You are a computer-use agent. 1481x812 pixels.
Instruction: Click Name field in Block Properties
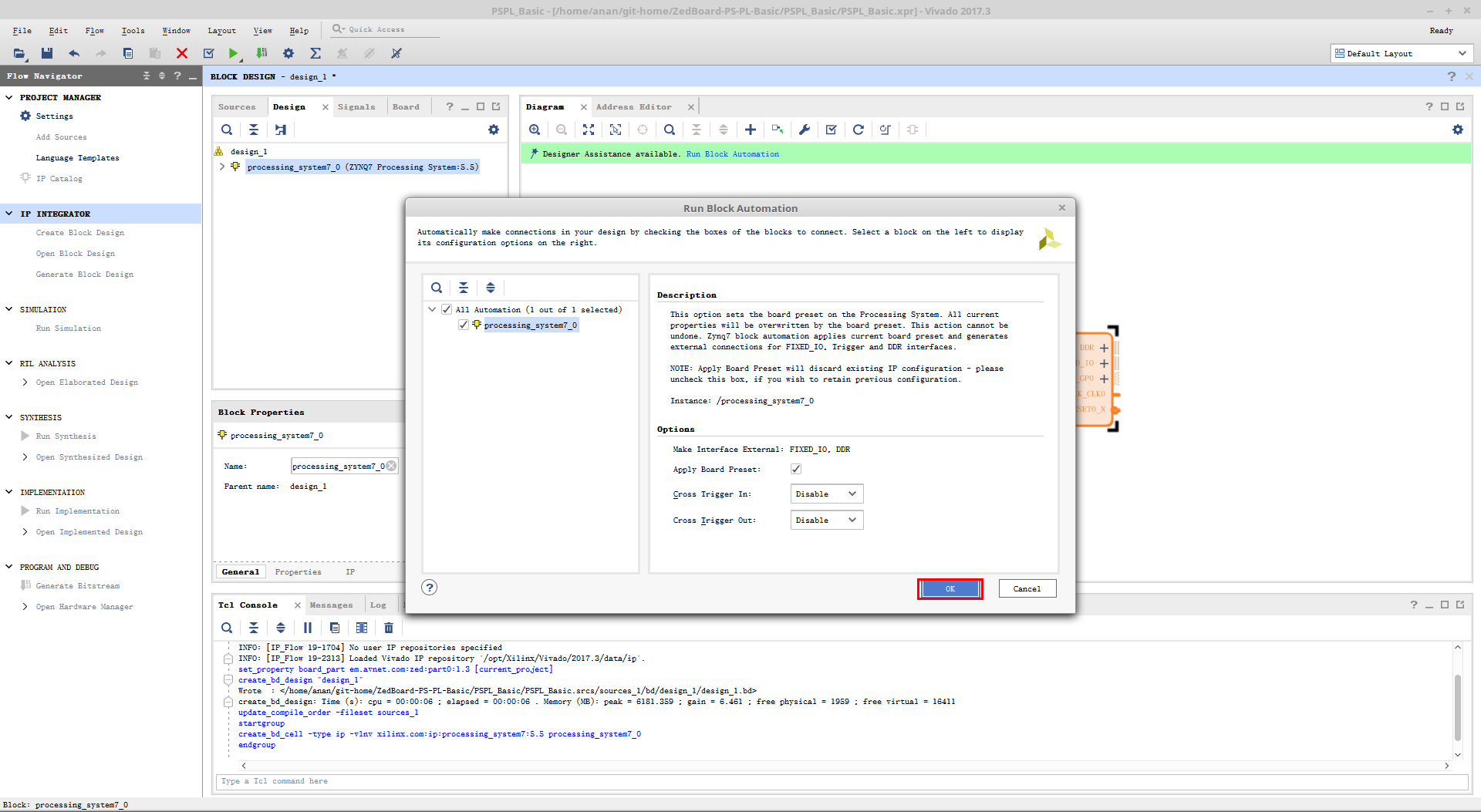click(x=344, y=466)
